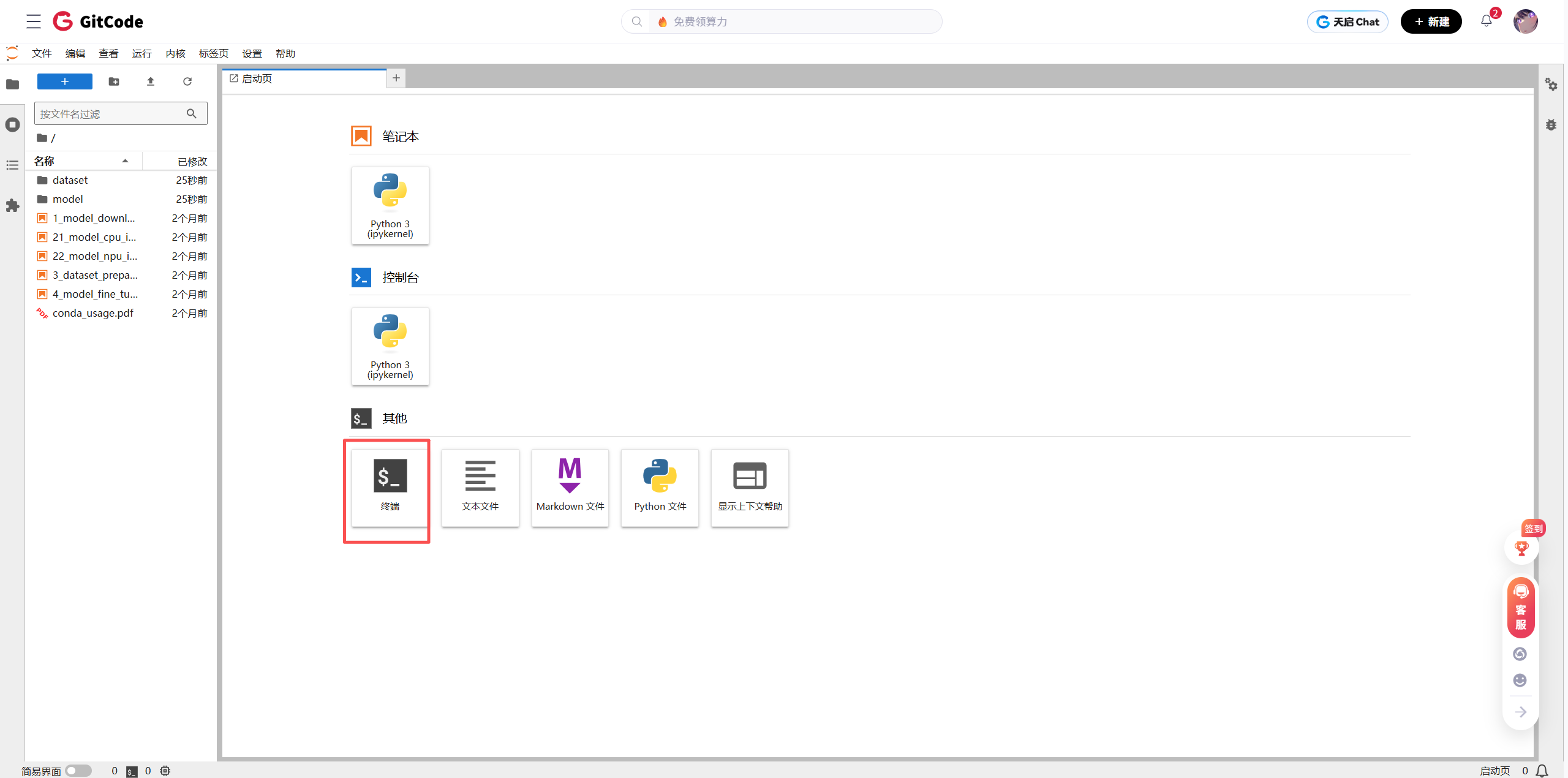The height and width of the screenshot is (778, 1568).
Task: Create a new folder
Action: pyautogui.click(x=114, y=81)
